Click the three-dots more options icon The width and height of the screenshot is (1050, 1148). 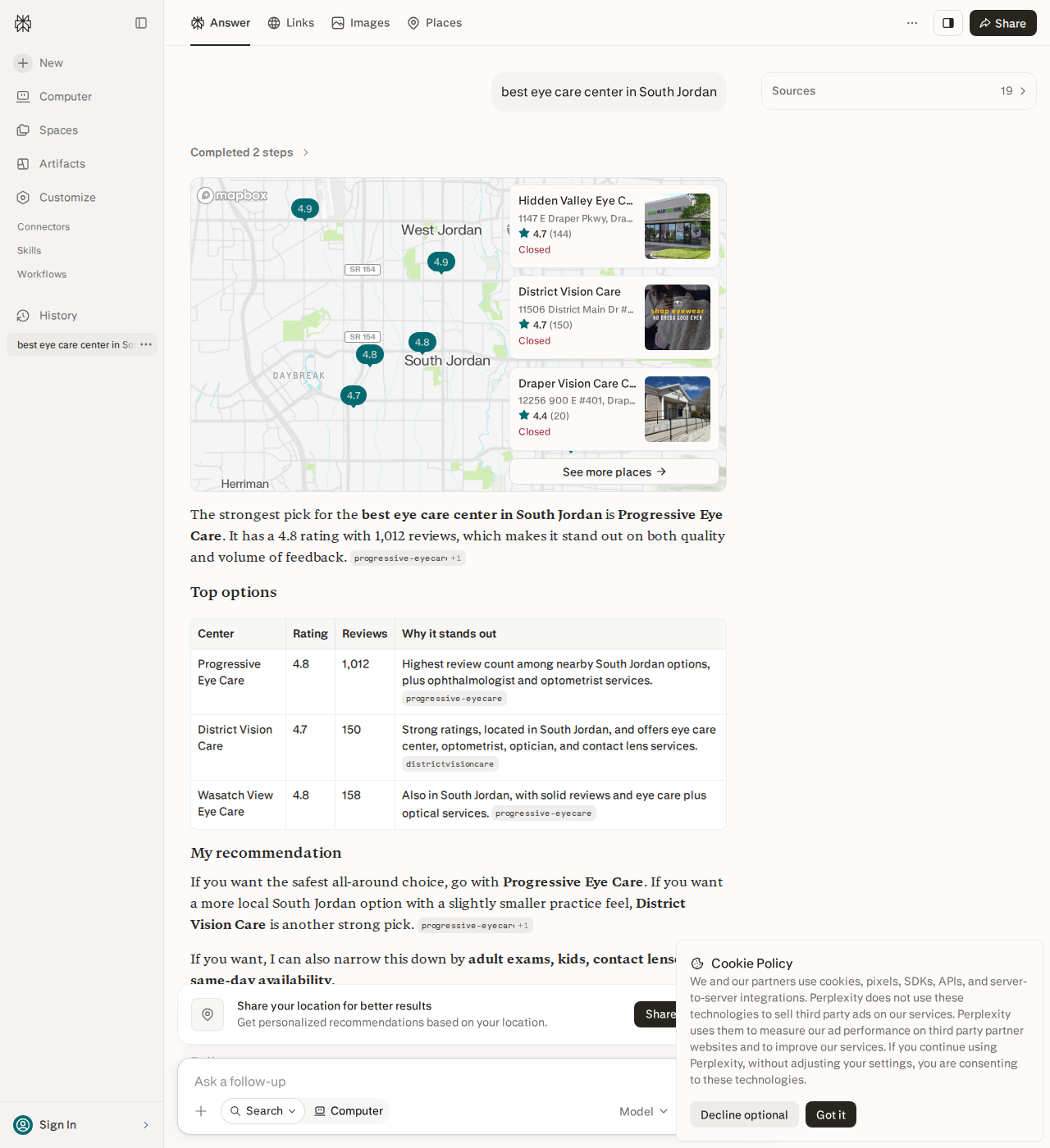point(912,23)
